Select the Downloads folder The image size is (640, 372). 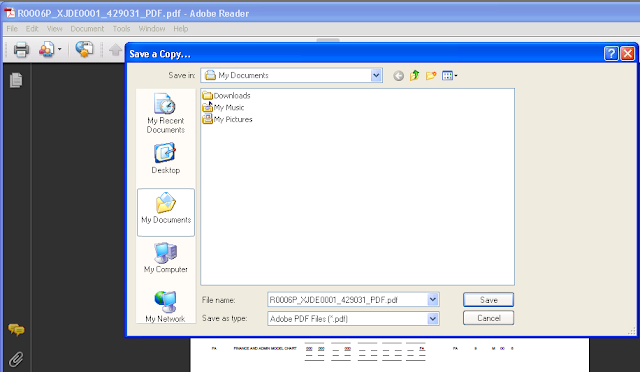coord(227,96)
